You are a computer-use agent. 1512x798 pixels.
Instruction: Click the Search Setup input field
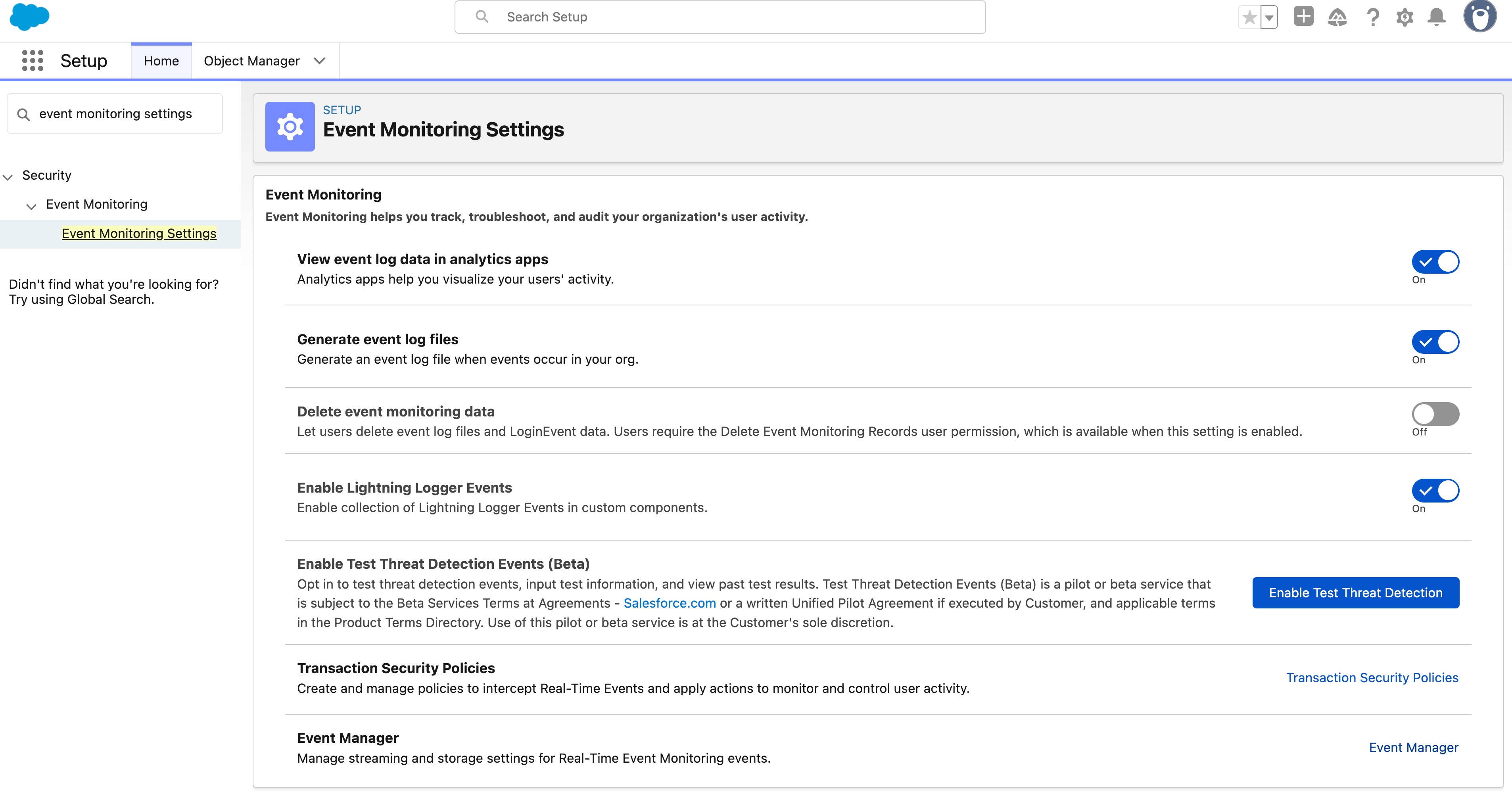coord(720,17)
